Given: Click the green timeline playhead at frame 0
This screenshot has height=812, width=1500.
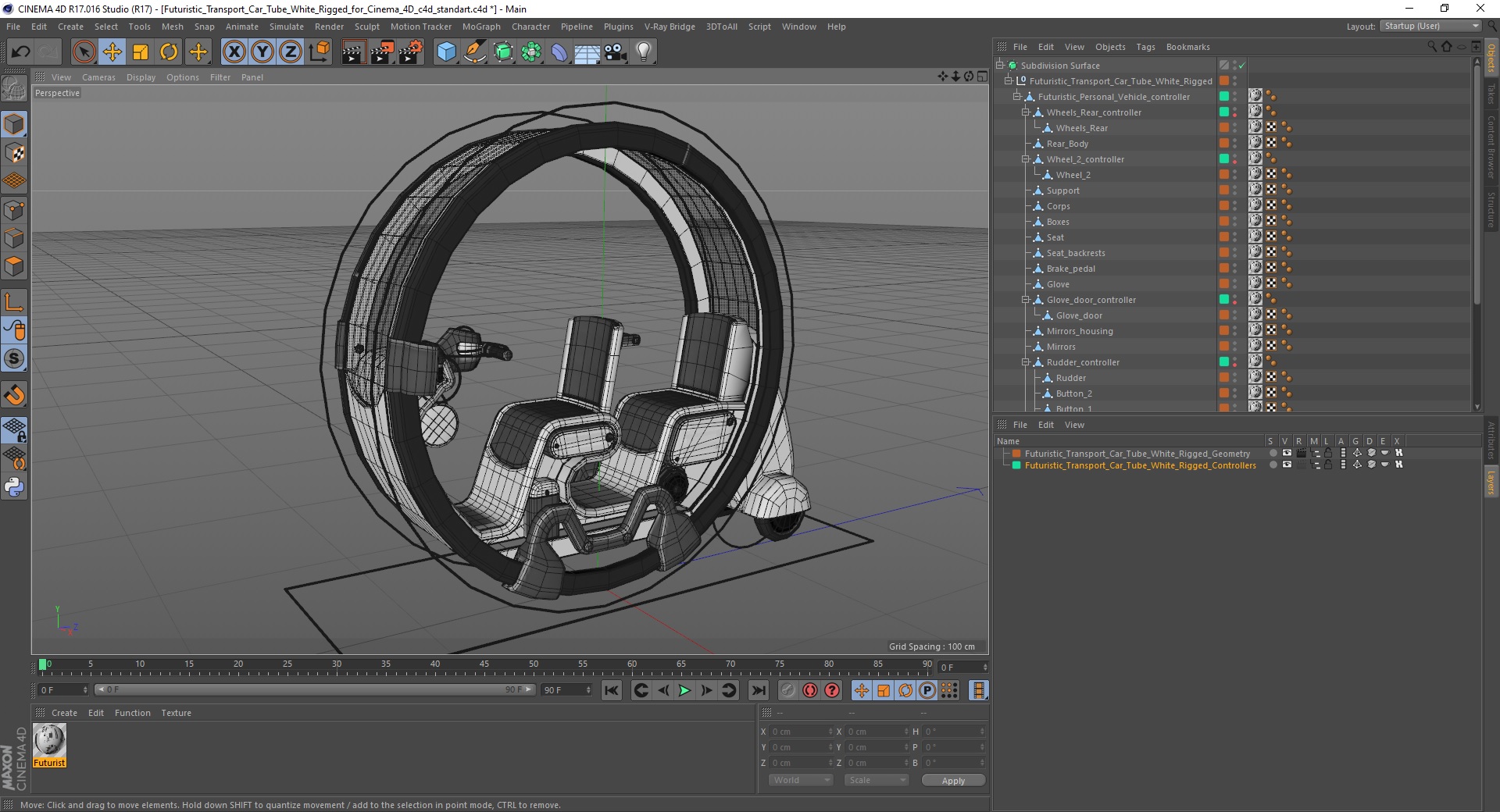Looking at the screenshot, I should (x=42, y=665).
